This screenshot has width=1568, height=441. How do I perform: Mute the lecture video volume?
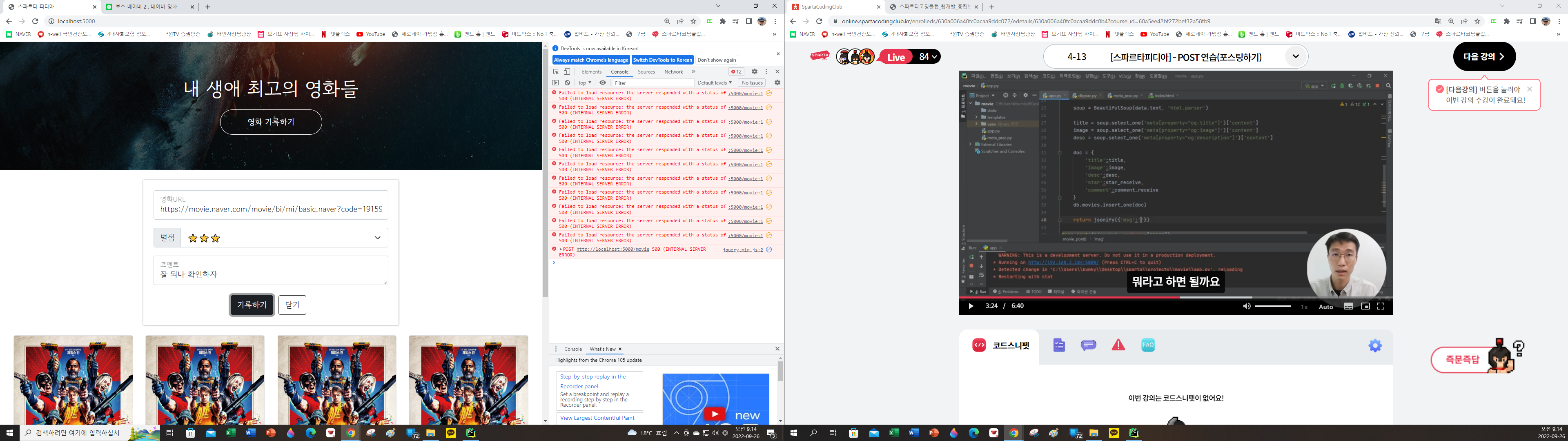pyautogui.click(x=1247, y=306)
